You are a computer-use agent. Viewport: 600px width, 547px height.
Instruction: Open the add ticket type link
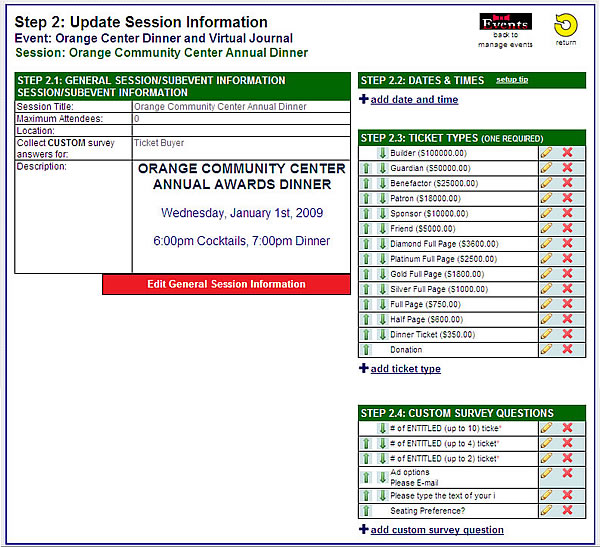point(405,369)
